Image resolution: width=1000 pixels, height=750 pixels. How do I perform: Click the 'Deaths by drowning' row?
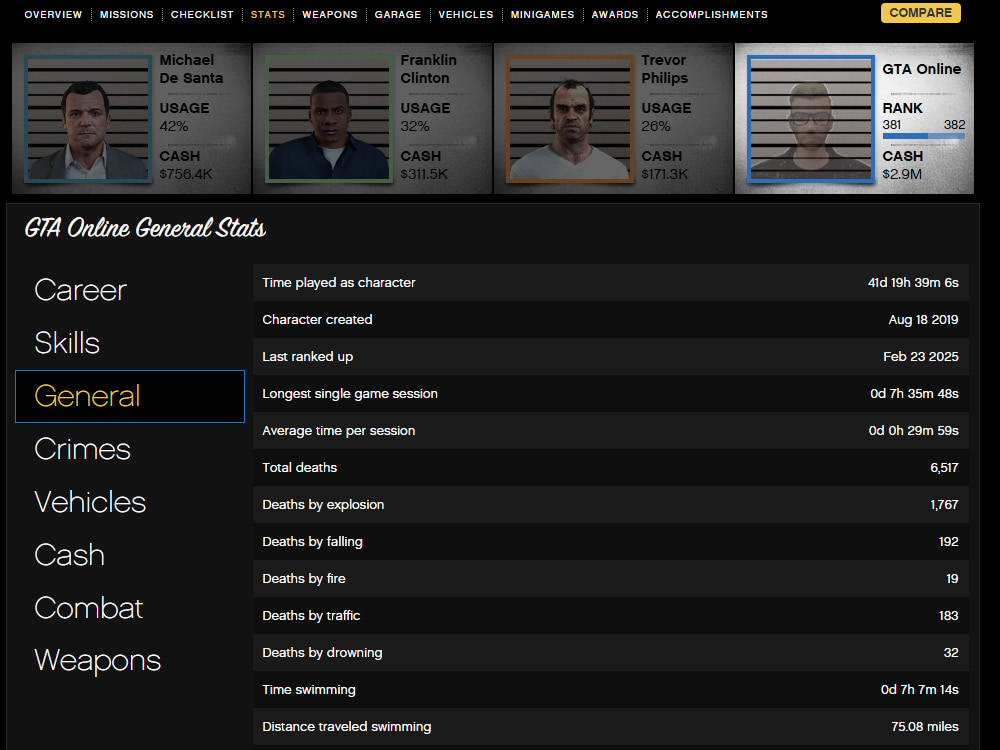coord(611,652)
